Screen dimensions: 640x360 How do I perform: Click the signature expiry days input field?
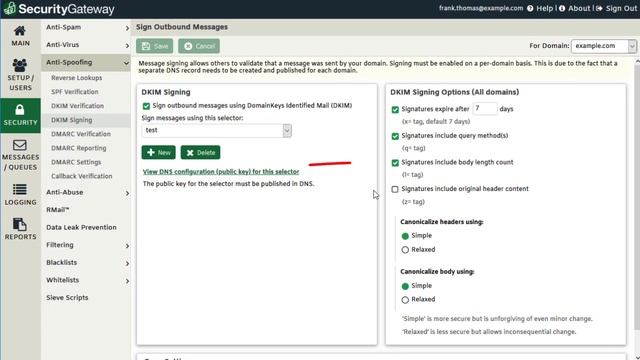click(484, 109)
